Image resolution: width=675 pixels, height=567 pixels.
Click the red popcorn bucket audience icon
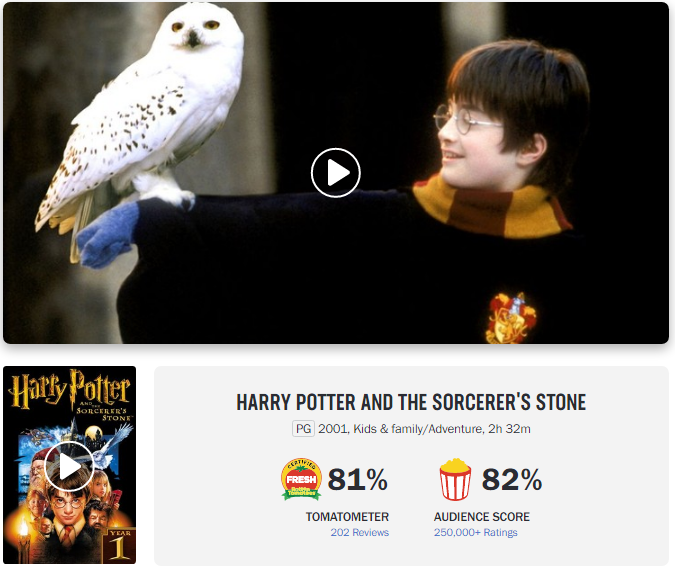[455, 479]
